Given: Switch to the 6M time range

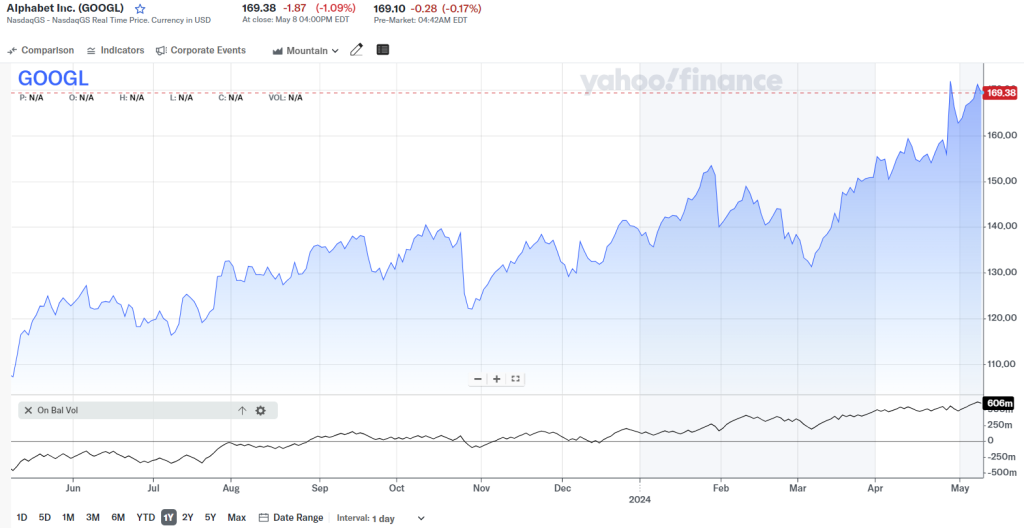Looking at the screenshot, I should [x=118, y=518].
